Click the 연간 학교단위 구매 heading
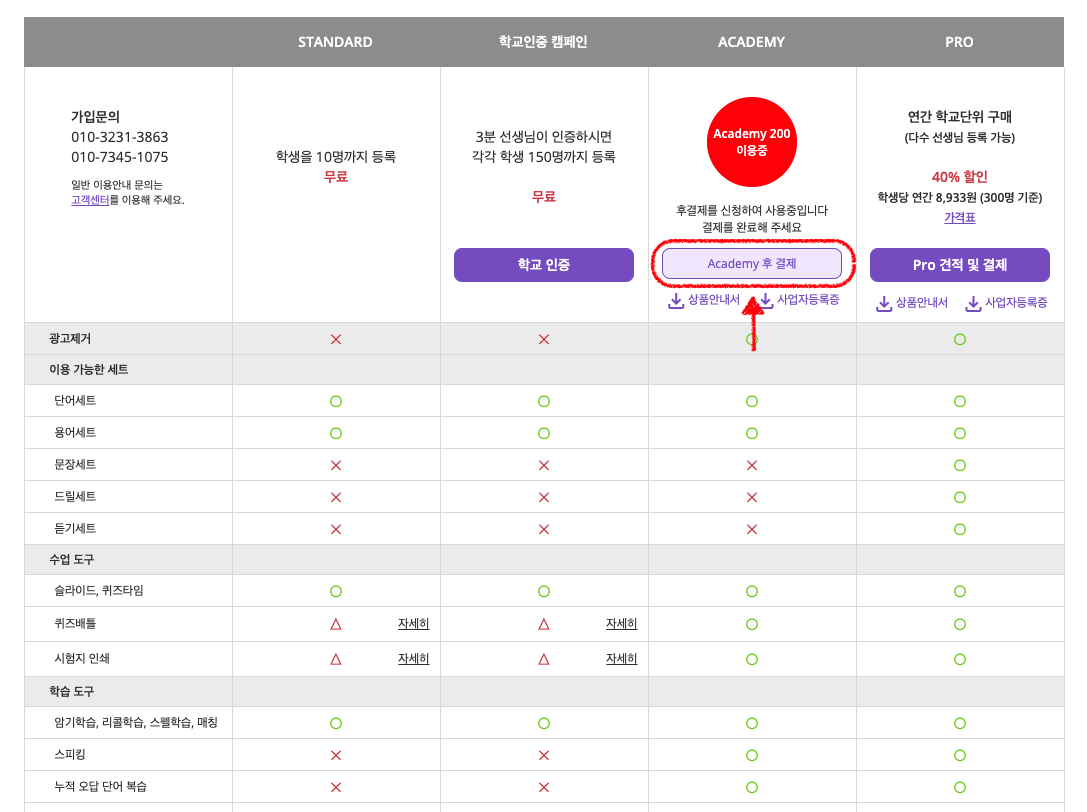The image size is (1087, 812). pyautogui.click(x=959, y=116)
